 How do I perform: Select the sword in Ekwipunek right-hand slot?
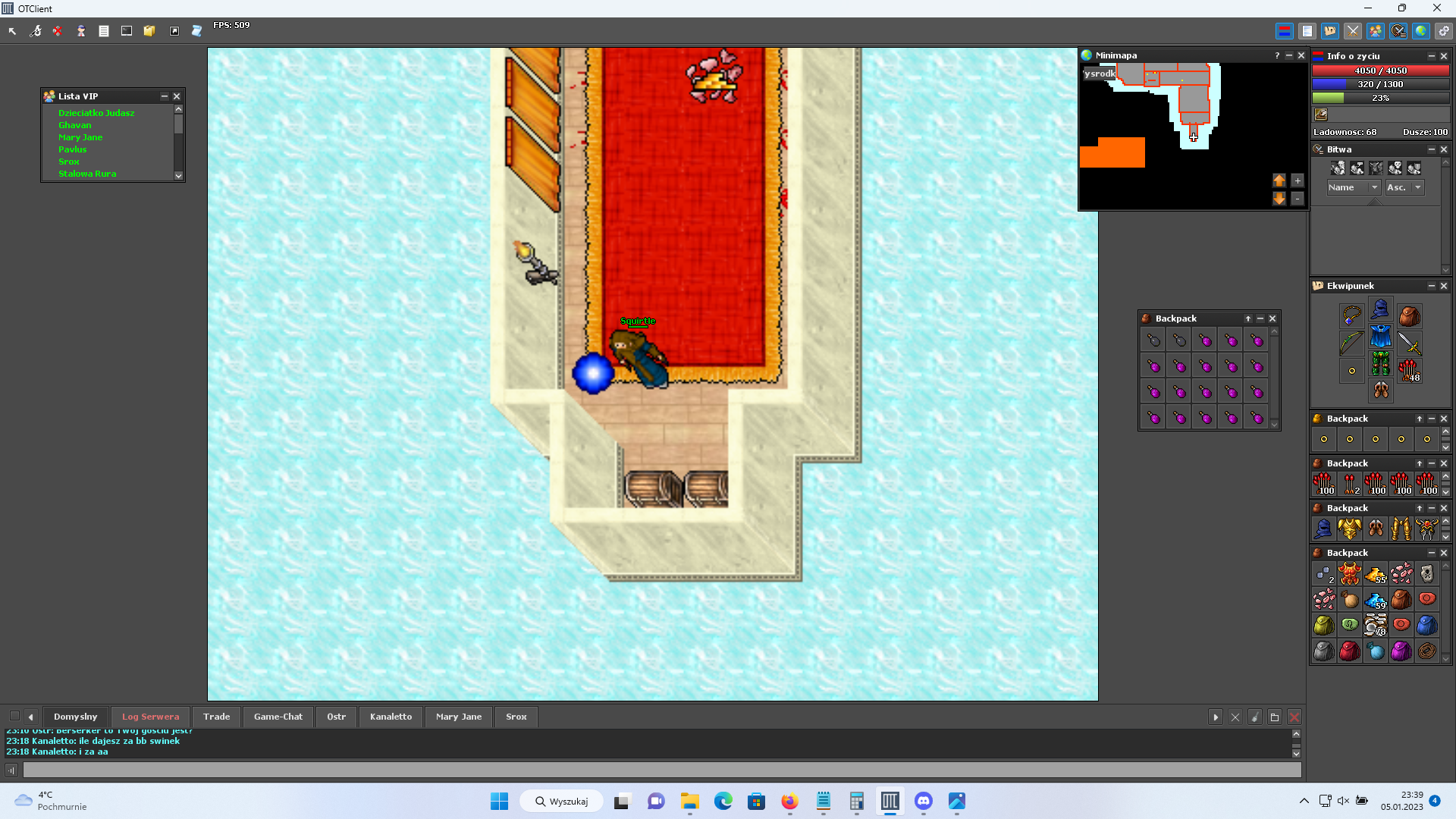click(1409, 344)
